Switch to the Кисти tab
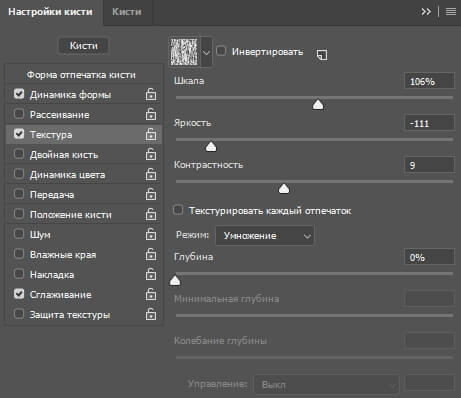 click(x=127, y=12)
